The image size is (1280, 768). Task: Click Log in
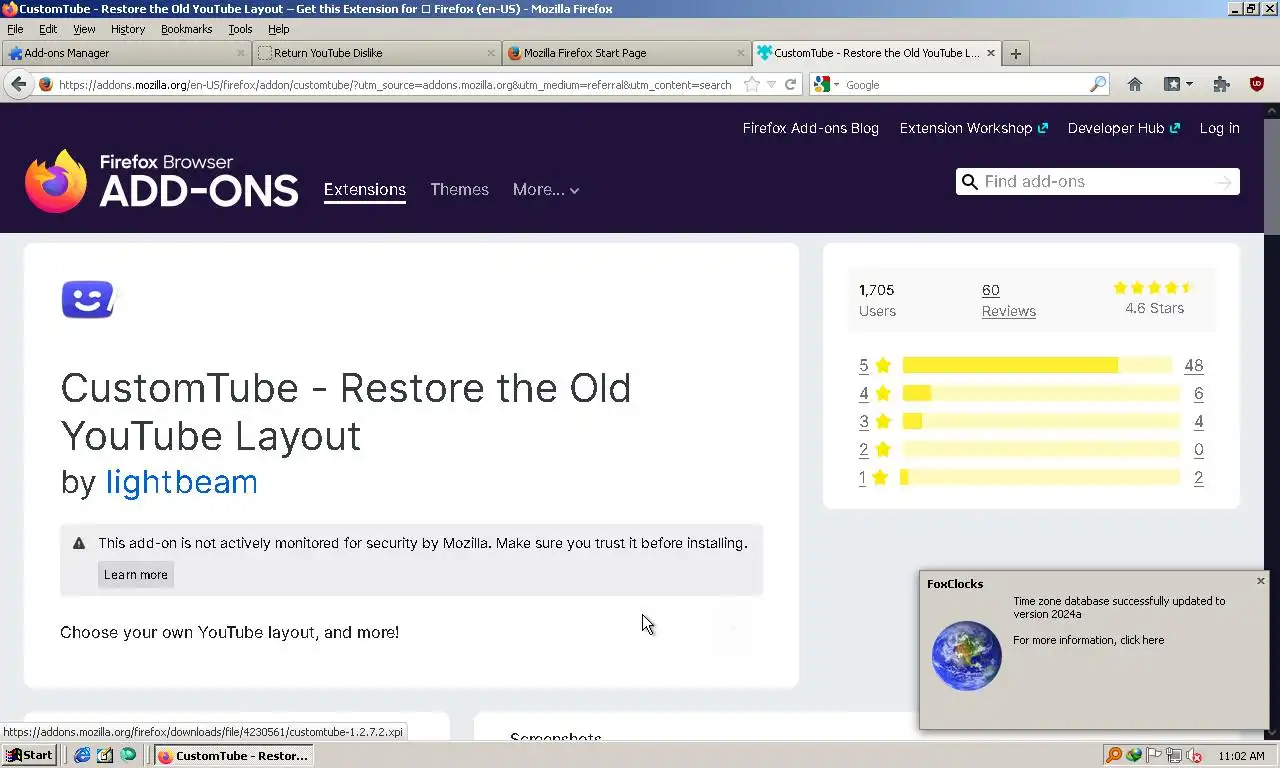click(x=1219, y=128)
